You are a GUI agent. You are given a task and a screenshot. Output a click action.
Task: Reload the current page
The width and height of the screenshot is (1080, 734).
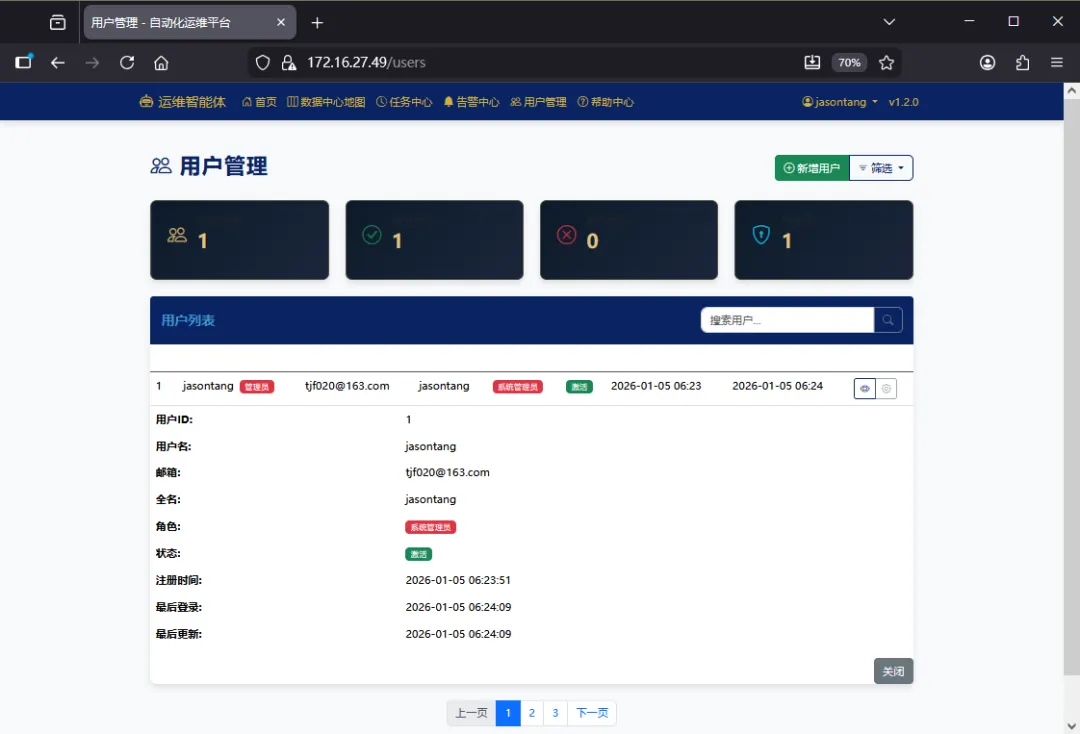(x=127, y=63)
